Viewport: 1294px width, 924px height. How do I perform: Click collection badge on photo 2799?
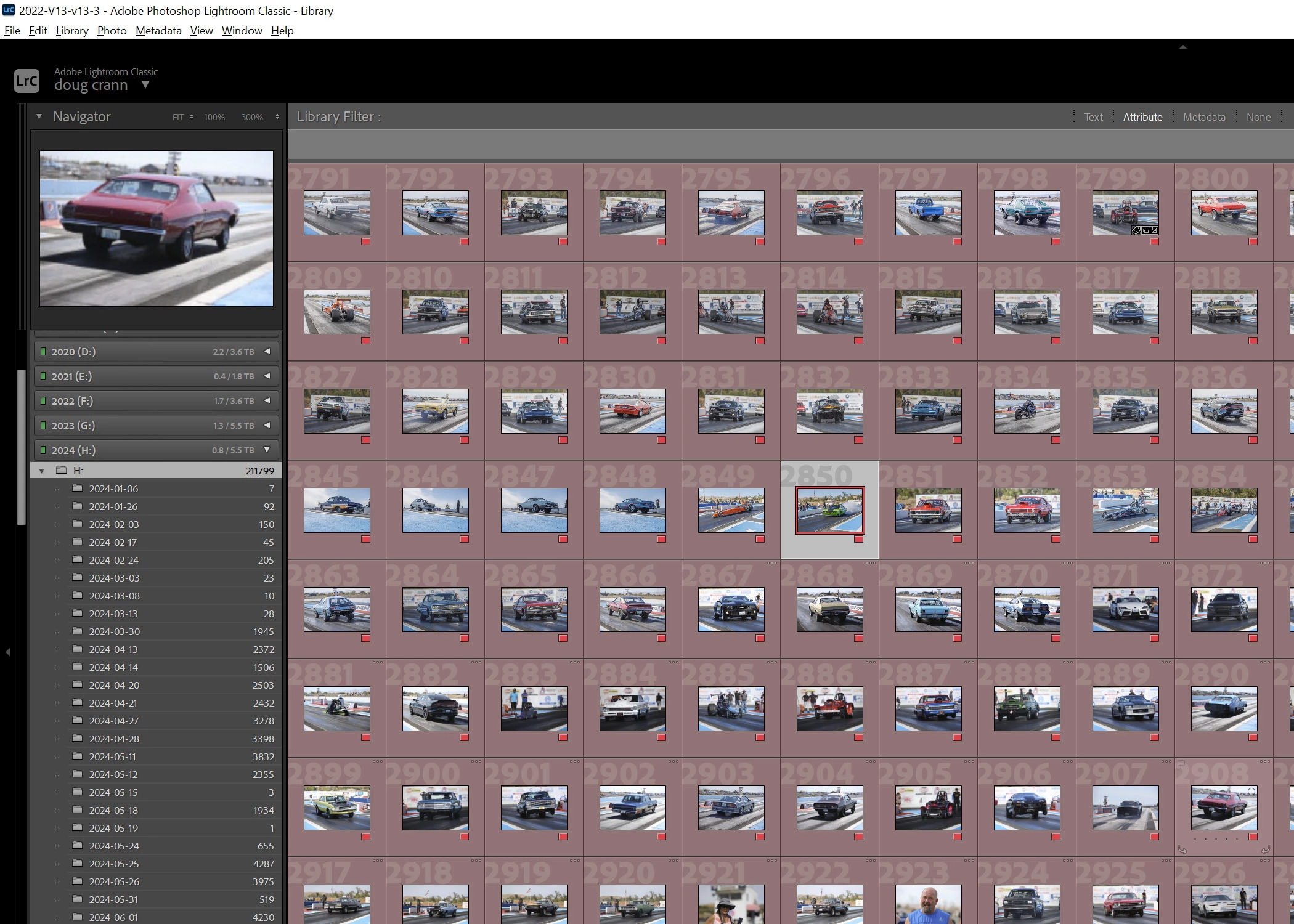1145,230
